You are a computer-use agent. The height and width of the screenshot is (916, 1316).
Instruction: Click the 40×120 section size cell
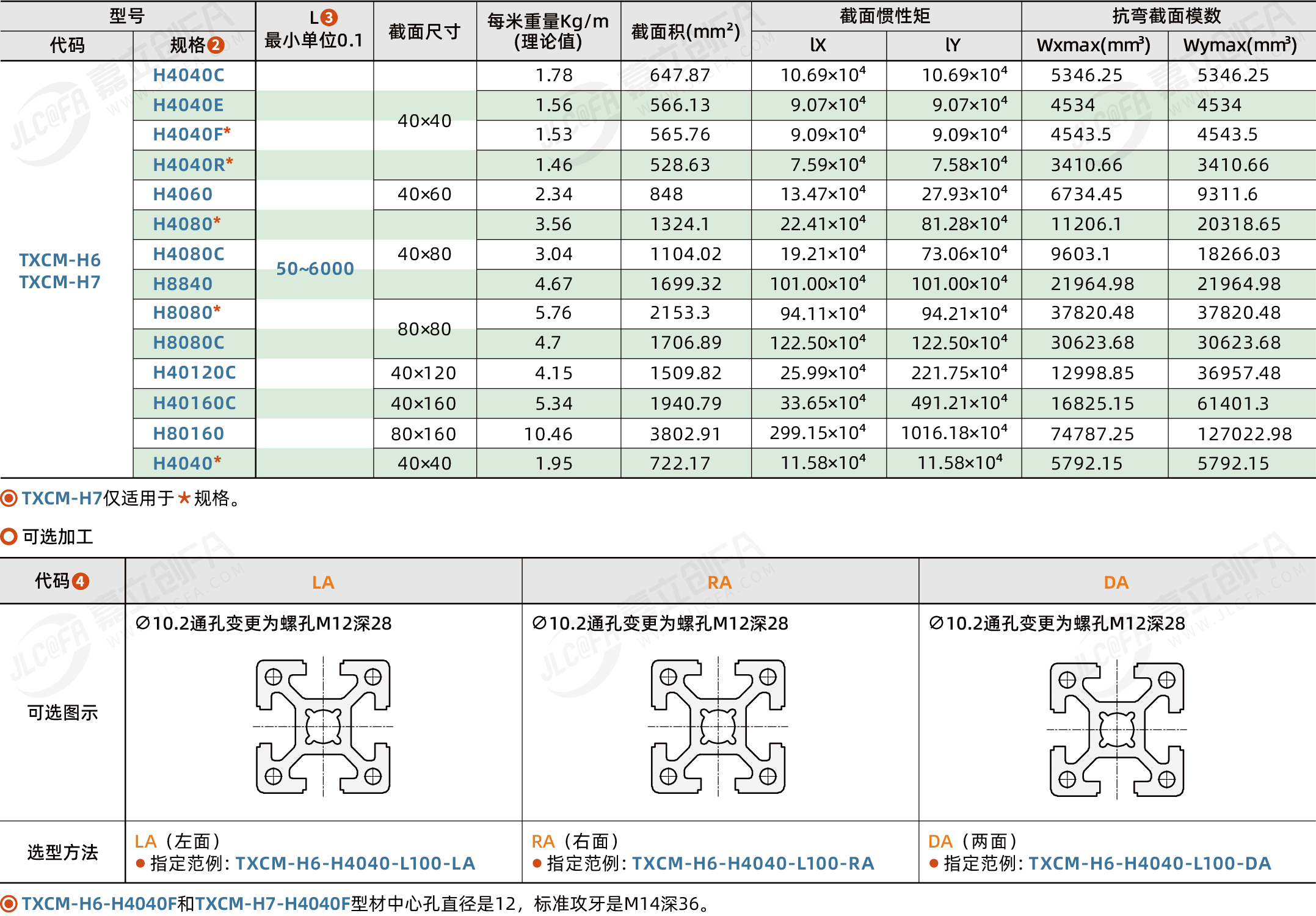point(424,373)
